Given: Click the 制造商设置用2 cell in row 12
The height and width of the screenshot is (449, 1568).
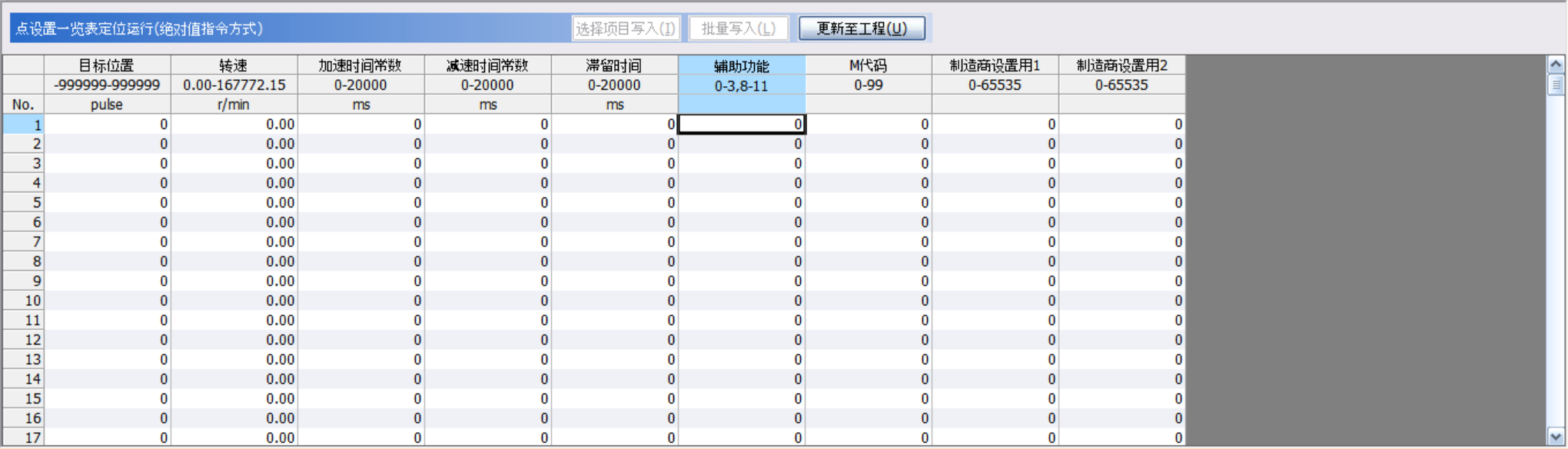Looking at the screenshot, I should (1121, 340).
